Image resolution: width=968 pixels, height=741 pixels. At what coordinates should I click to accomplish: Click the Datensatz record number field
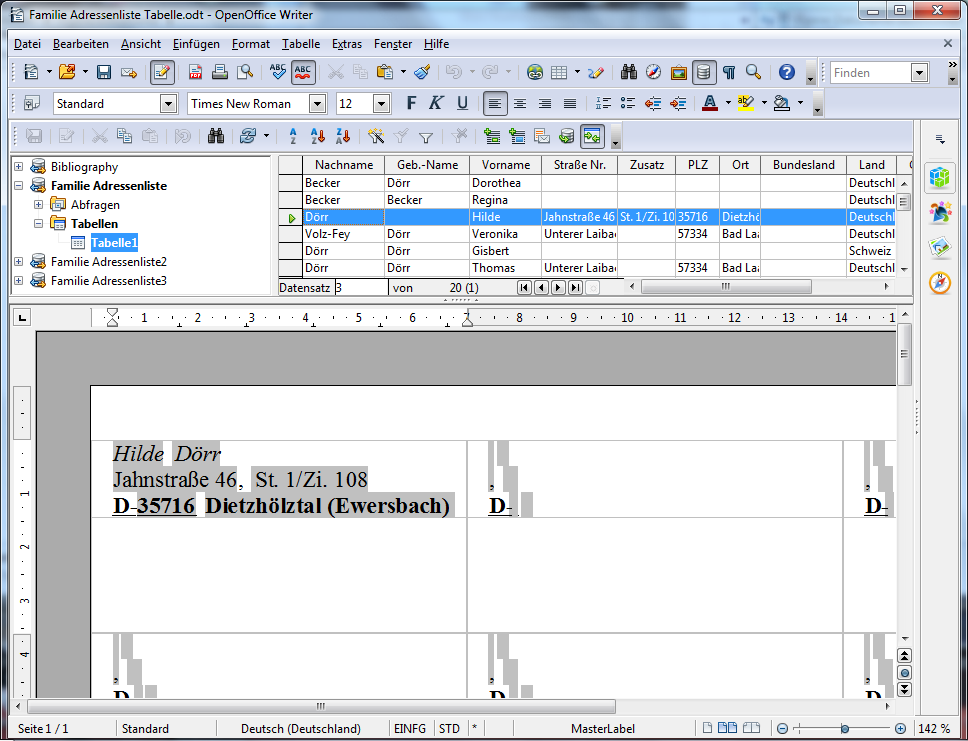pos(361,288)
